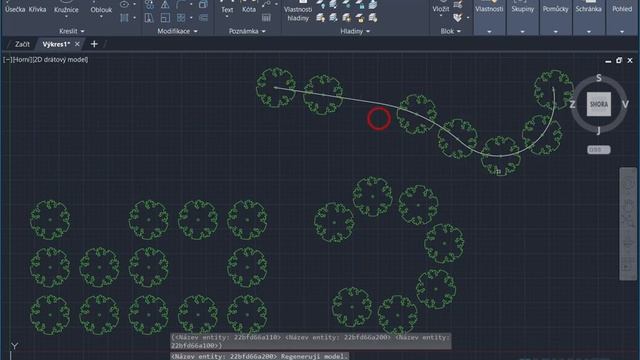Expand the Hladiny panel
Screen dimensions: 640x360
355,31
